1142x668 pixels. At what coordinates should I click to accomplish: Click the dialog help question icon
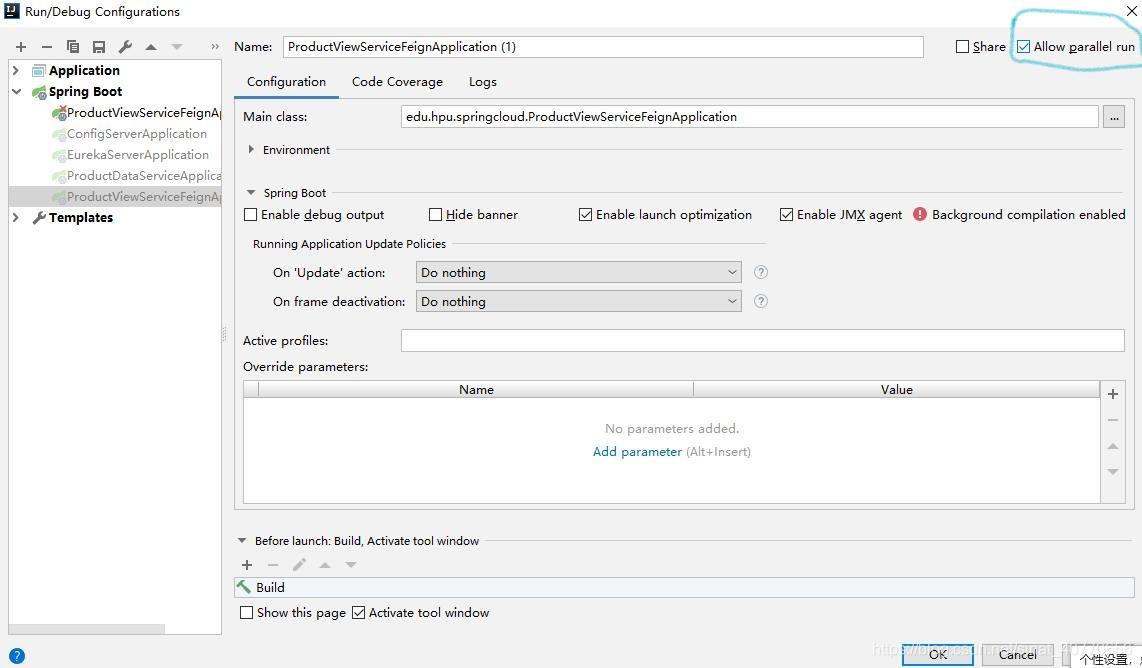16,656
